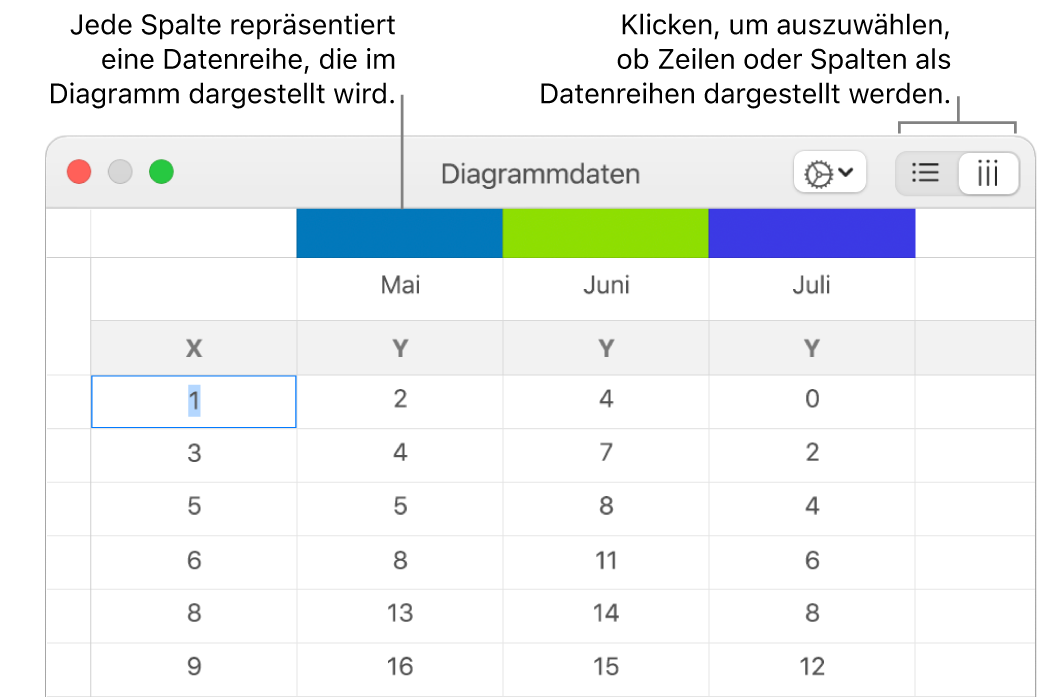Image resolution: width=1037 pixels, height=697 pixels.
Task: Select the Juli column header cell
Action: point(811,286)
